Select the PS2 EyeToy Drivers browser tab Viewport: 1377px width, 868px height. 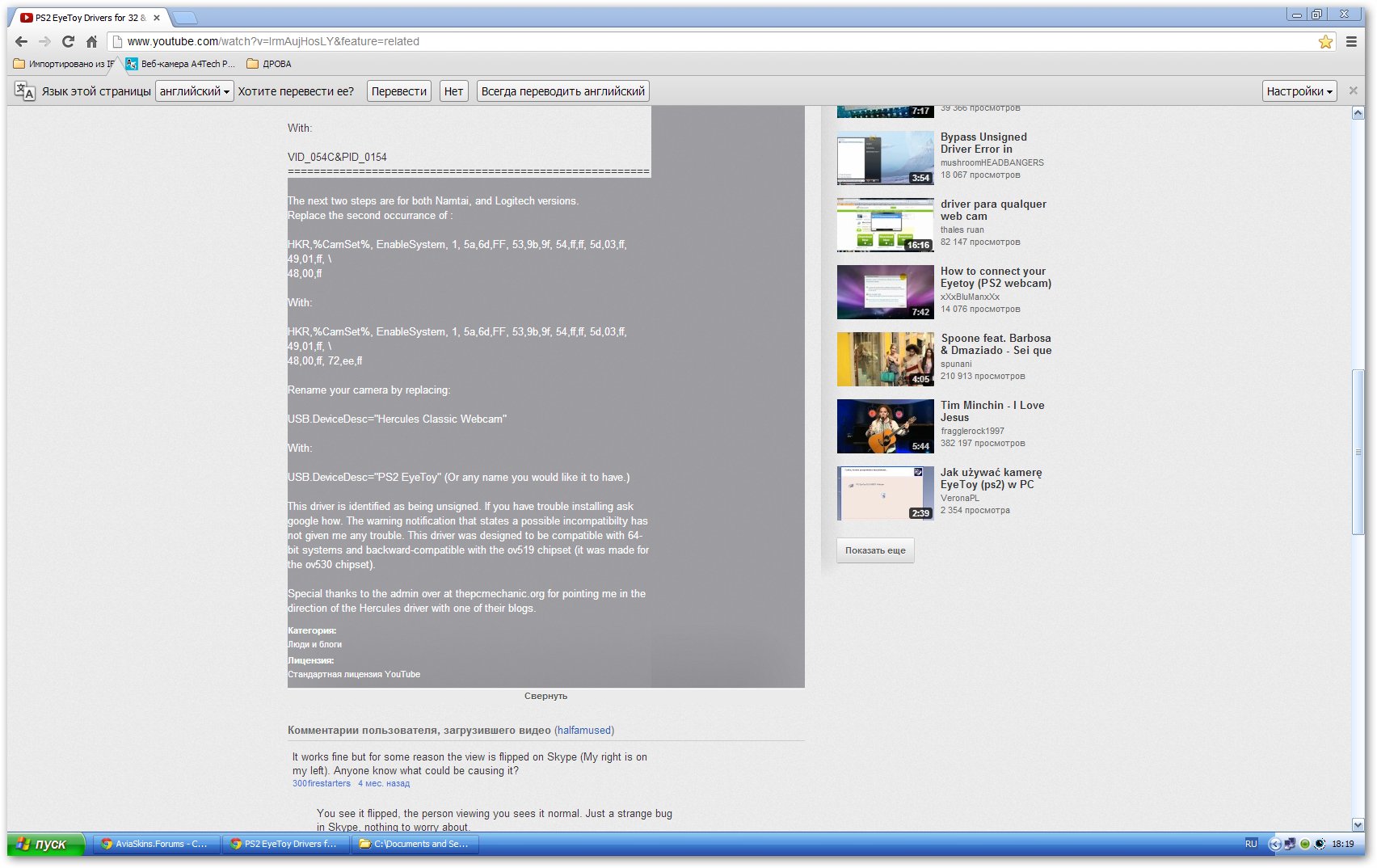coord(91,18)
